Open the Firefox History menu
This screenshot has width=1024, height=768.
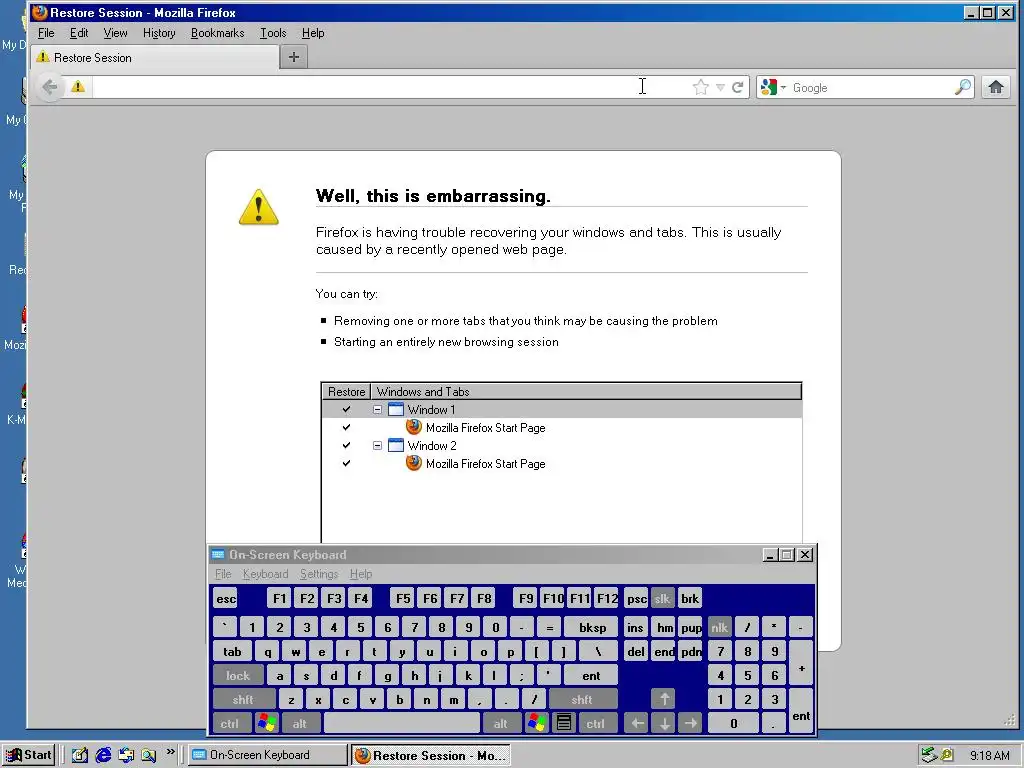(x=159, y=33)
